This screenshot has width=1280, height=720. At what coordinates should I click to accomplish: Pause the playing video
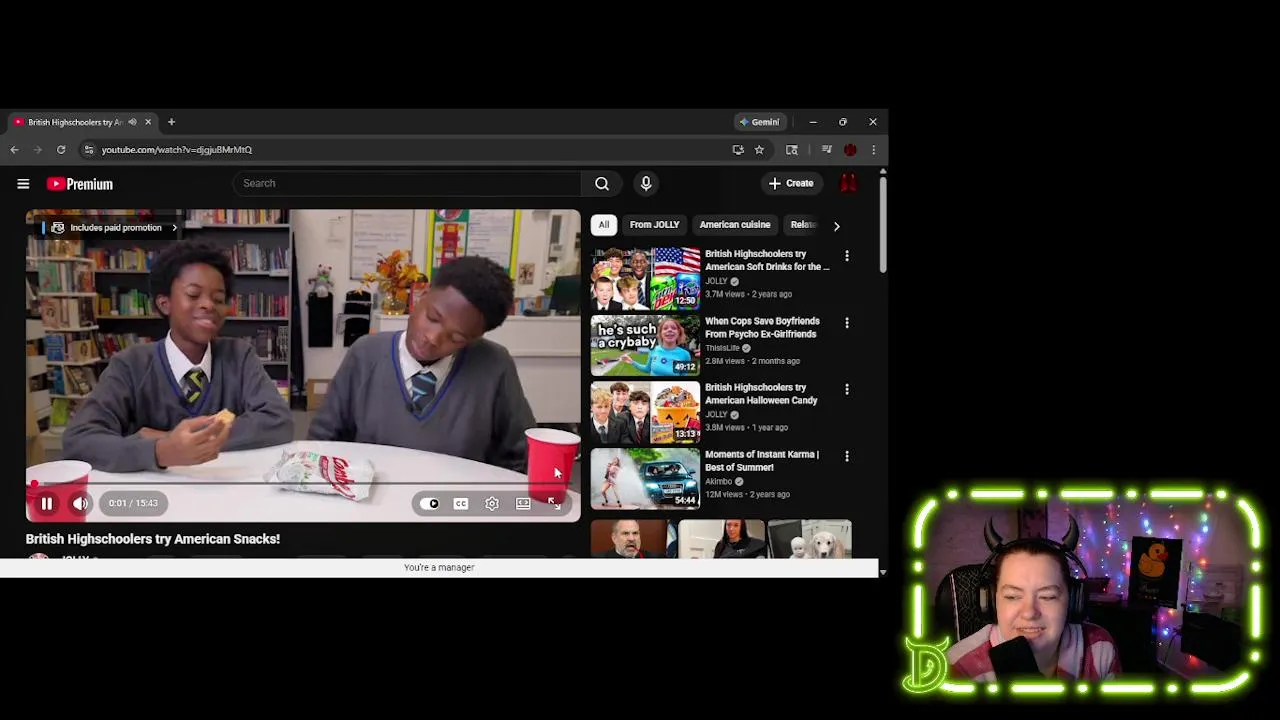(x=46, y=504)
